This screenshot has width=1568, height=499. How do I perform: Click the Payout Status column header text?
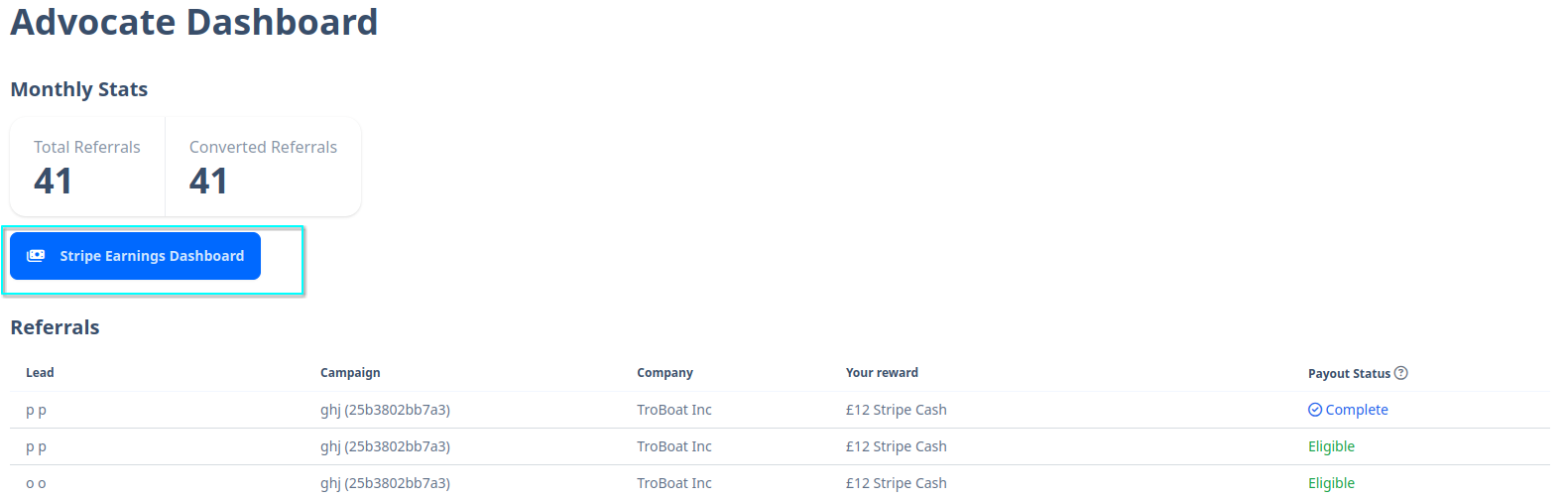1348,374
